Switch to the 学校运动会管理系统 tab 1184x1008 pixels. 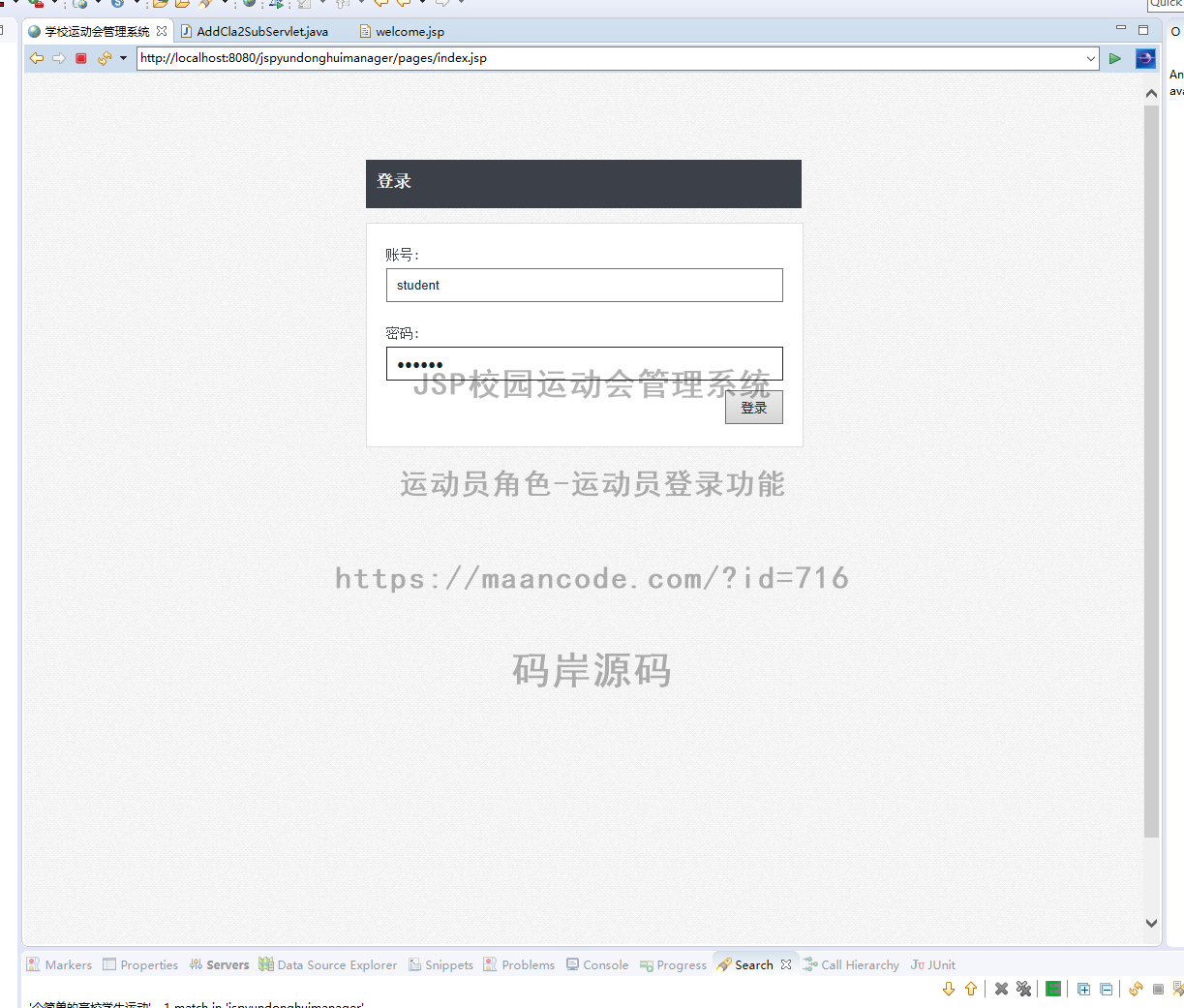pos(97,31)
